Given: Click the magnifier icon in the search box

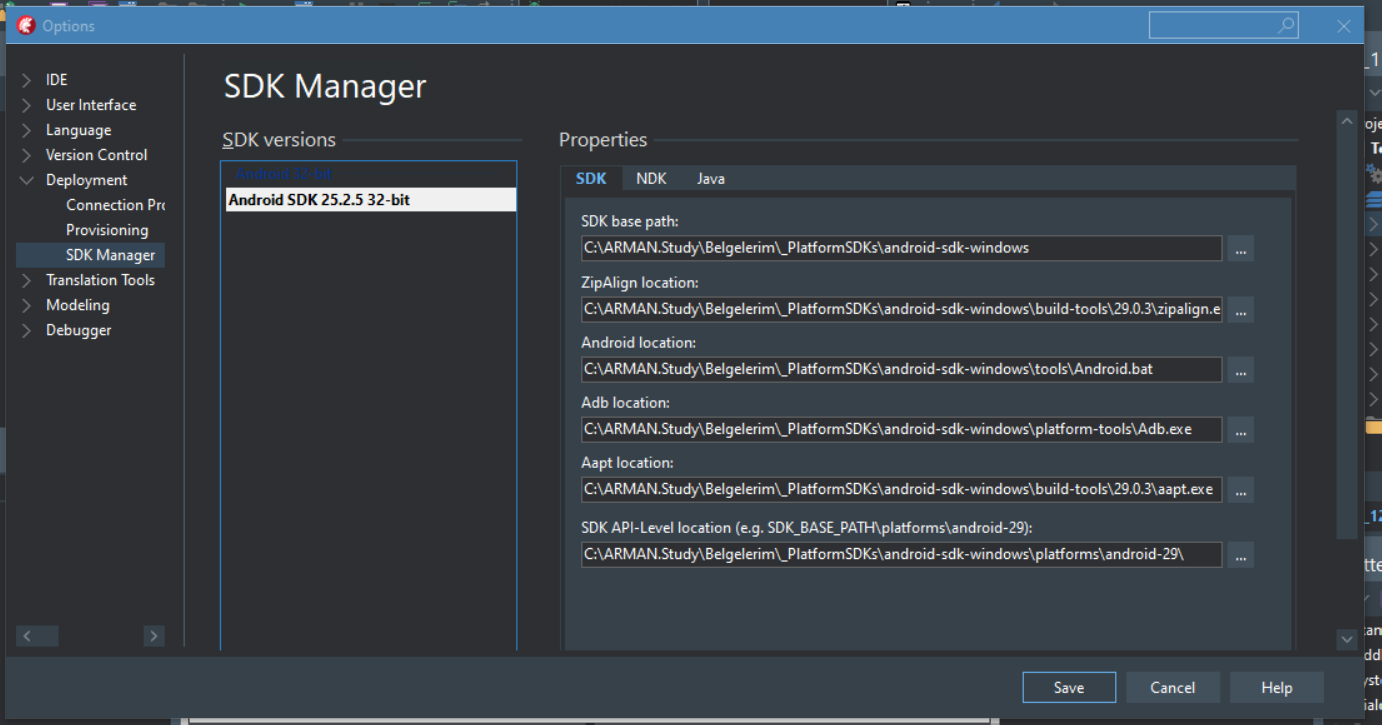Looking at the screenshot, I should (x=1286, y=26).
